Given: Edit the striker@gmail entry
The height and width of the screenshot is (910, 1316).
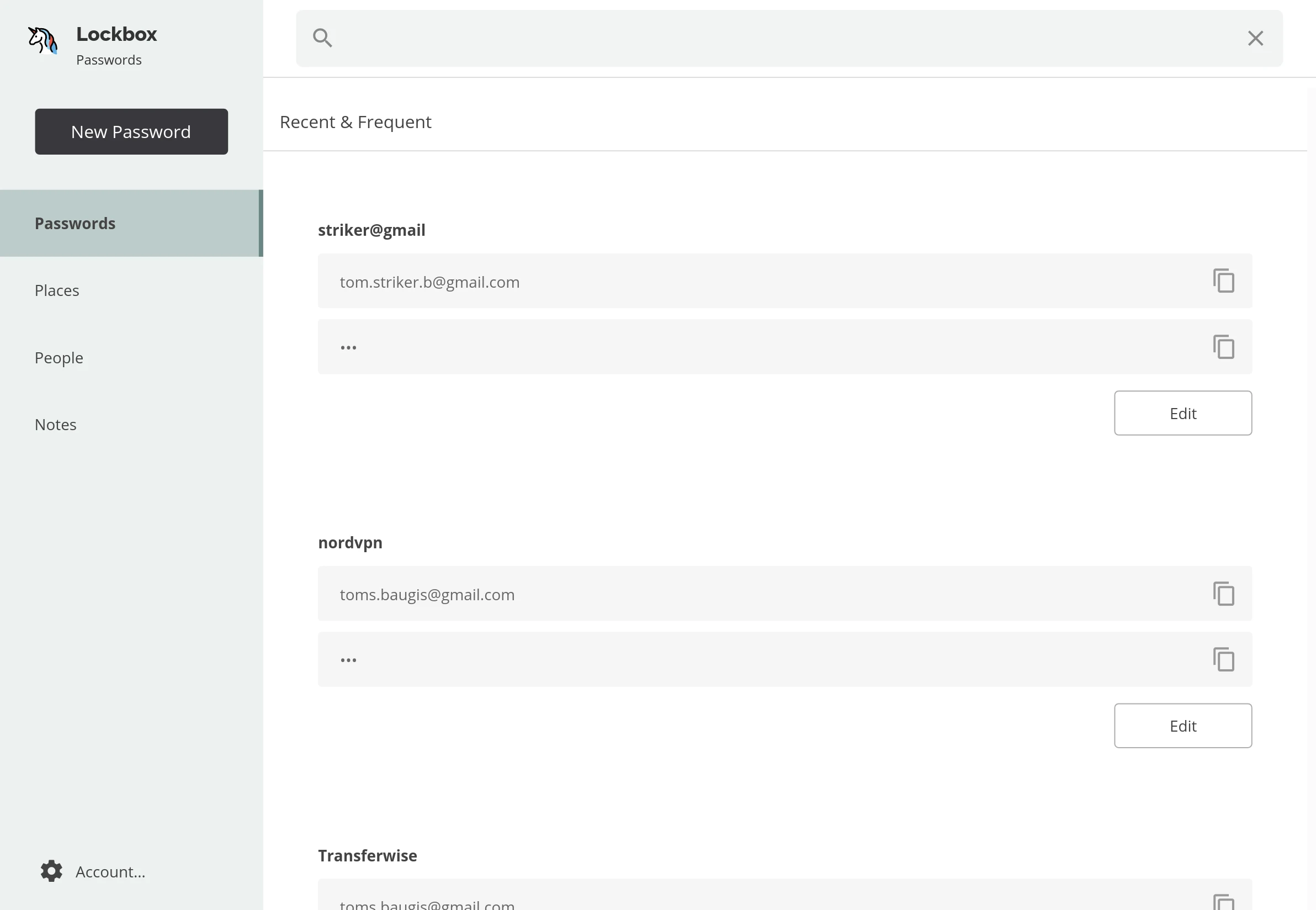Looking at the screenshot, I should click(x=1182, y=414).
